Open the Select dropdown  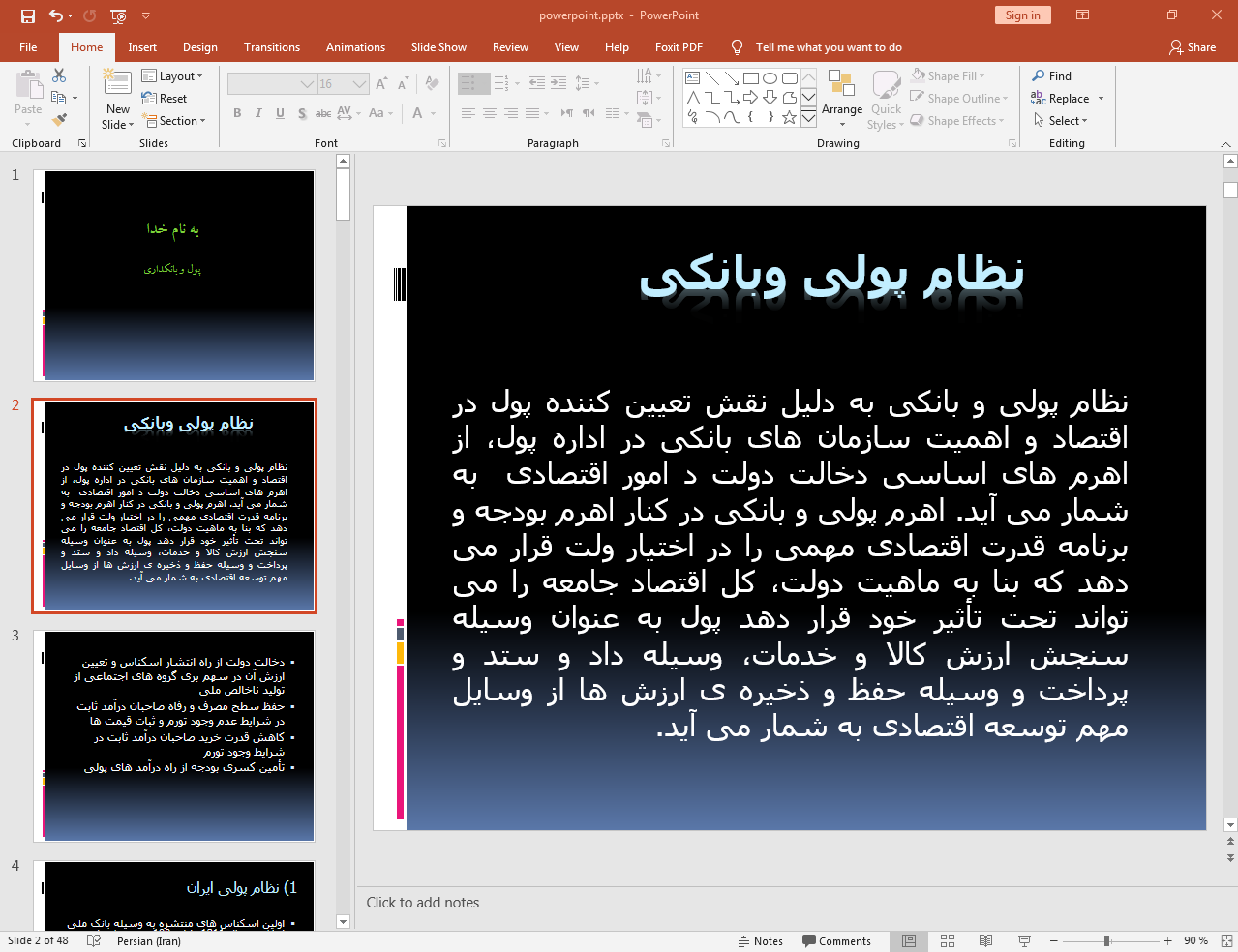pyautogui.click(x=1061, y=121)
